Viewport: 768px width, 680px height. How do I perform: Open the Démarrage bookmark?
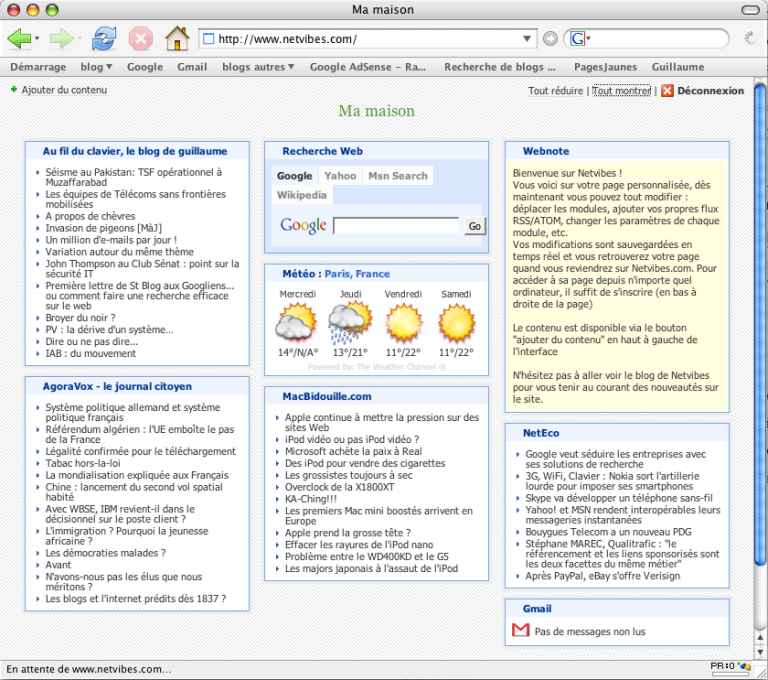(x=38, y=67)
